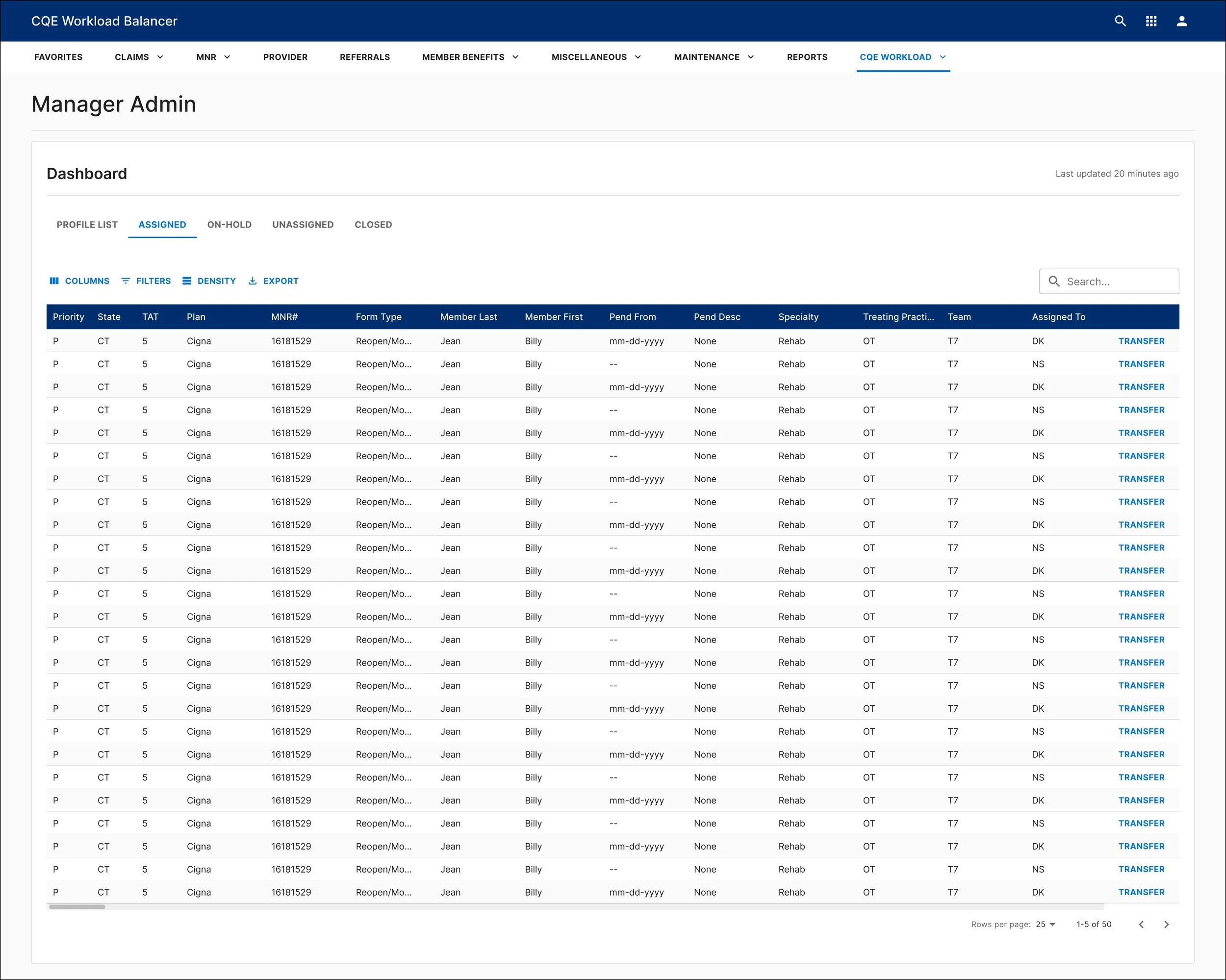Go to next page arrow

coord(1166,924)
